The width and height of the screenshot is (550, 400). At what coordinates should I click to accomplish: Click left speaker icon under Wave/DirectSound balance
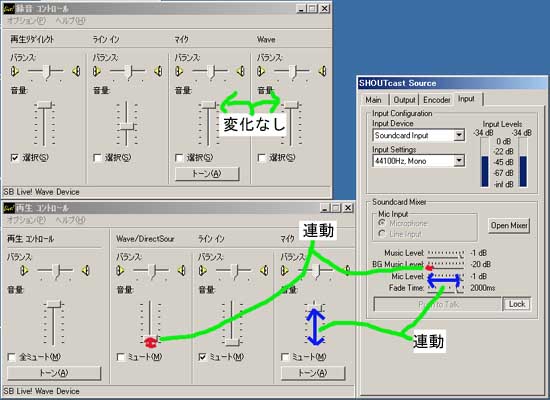click(120, 271)
